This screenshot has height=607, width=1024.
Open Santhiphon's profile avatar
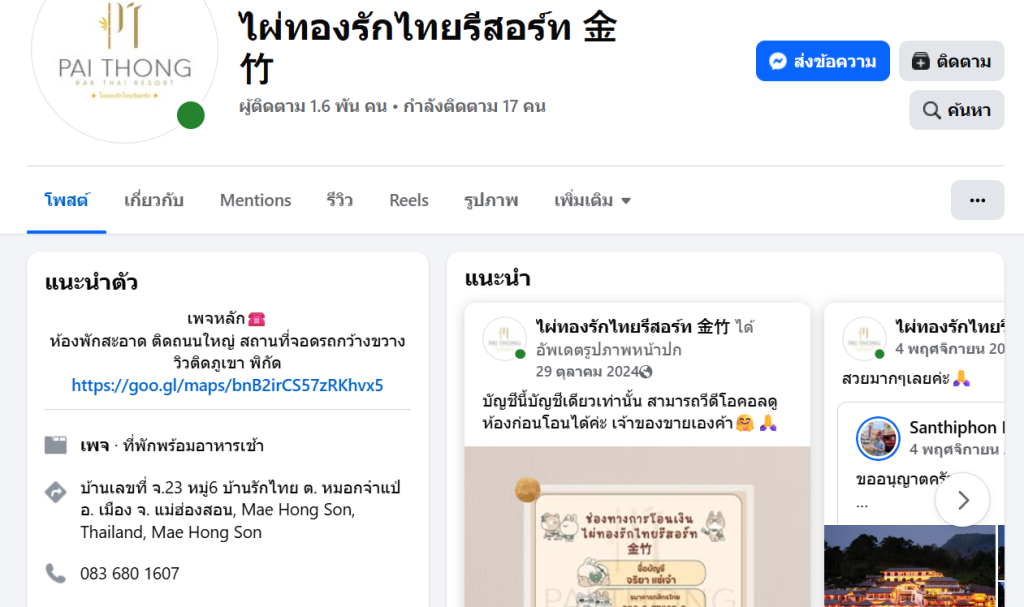point(878,438)
